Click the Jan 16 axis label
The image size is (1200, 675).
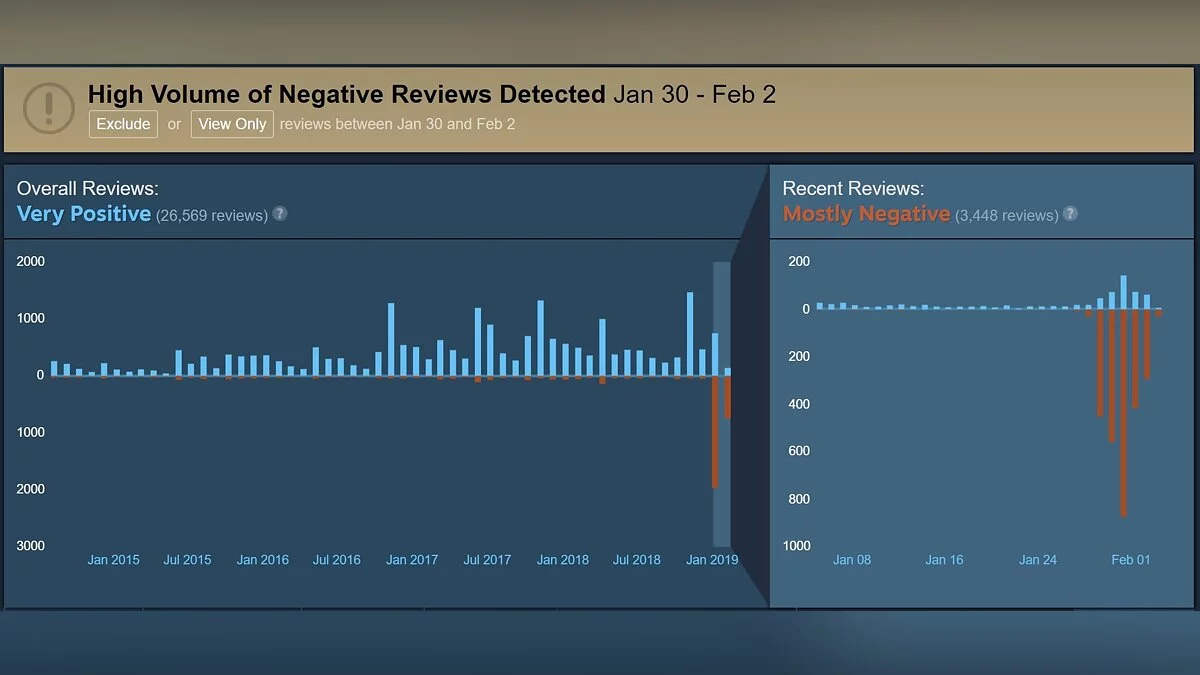click(944, 560)
